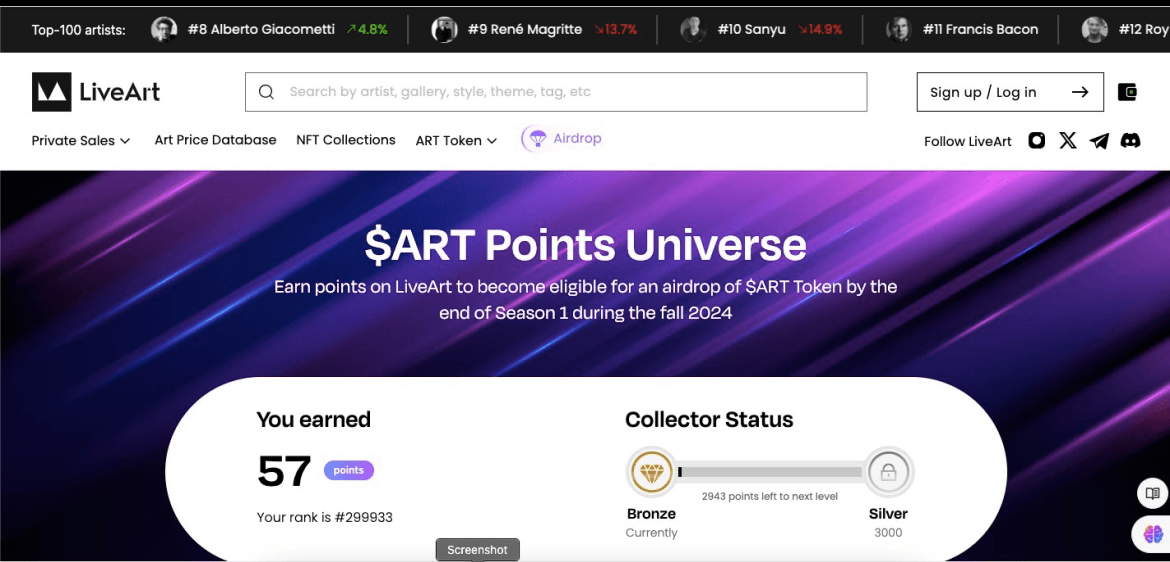
Task: Open #8 Alberto Giacometti artist link
Action: tap(261, 30)
